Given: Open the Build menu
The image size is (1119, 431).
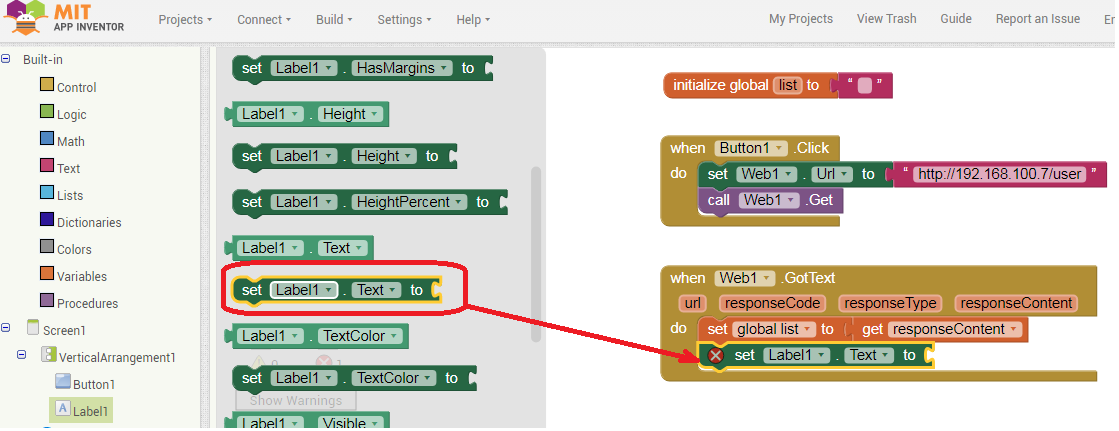Looking at the screenshot, I should tap(335, 19).
